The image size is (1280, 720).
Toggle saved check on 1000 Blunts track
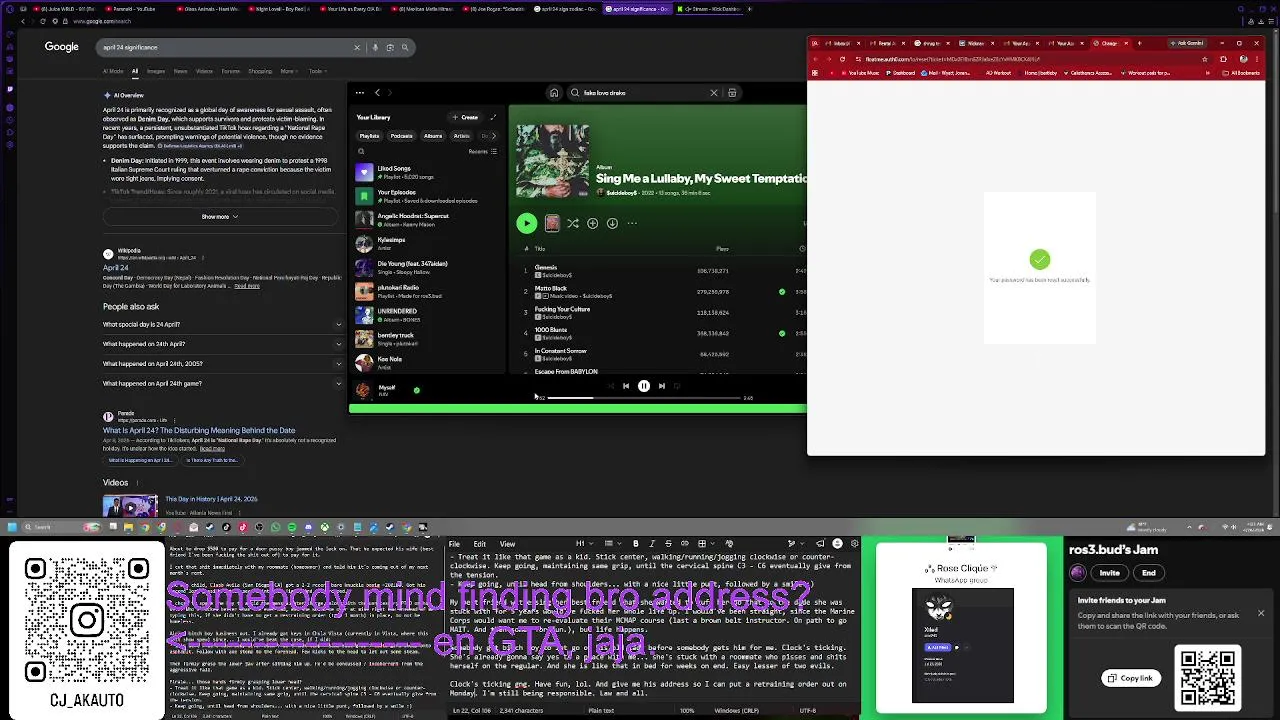pos(782,333)
